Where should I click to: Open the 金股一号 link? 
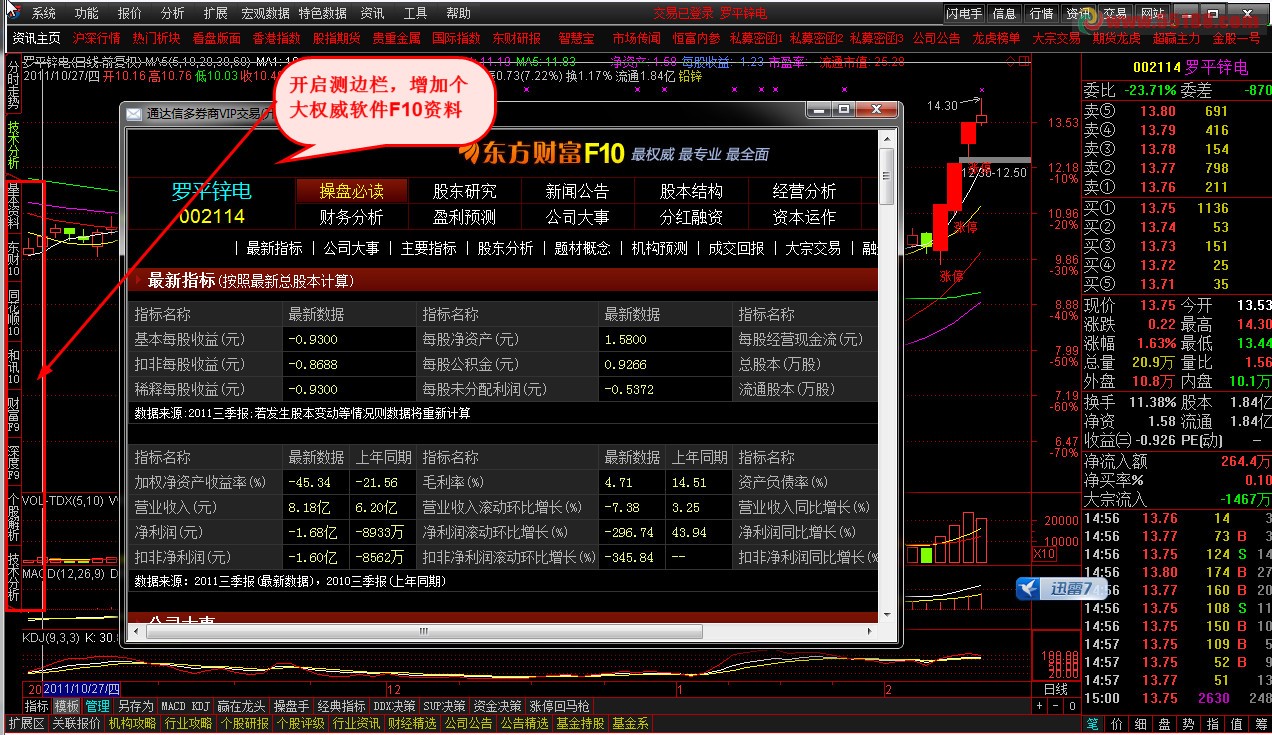click(1236, 38)
